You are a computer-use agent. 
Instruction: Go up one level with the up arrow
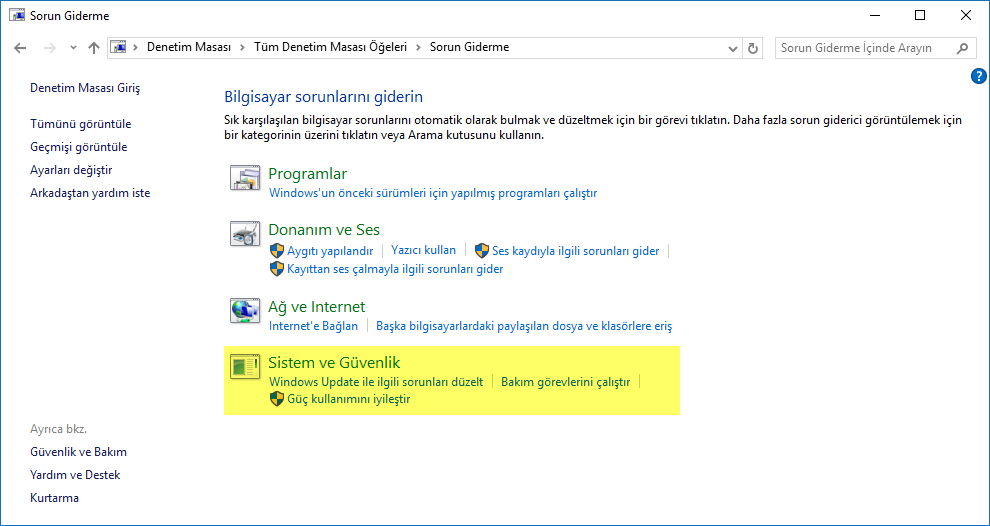(94, 47)
